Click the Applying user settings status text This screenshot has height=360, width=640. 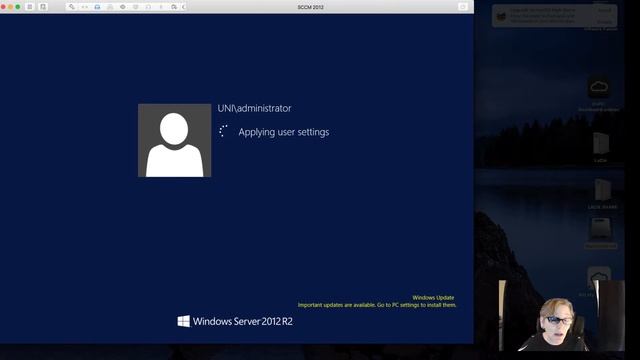pos(284,132)
